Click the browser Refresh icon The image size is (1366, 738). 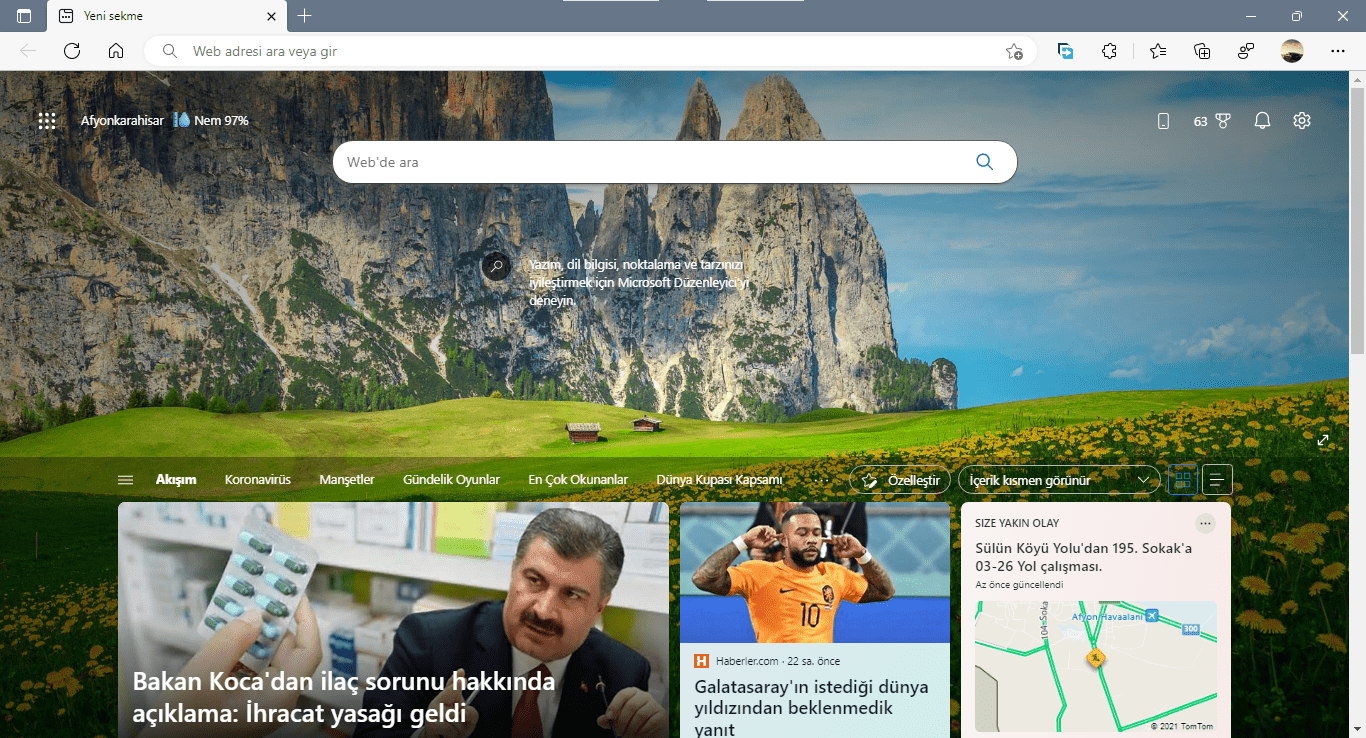point(72,51)
